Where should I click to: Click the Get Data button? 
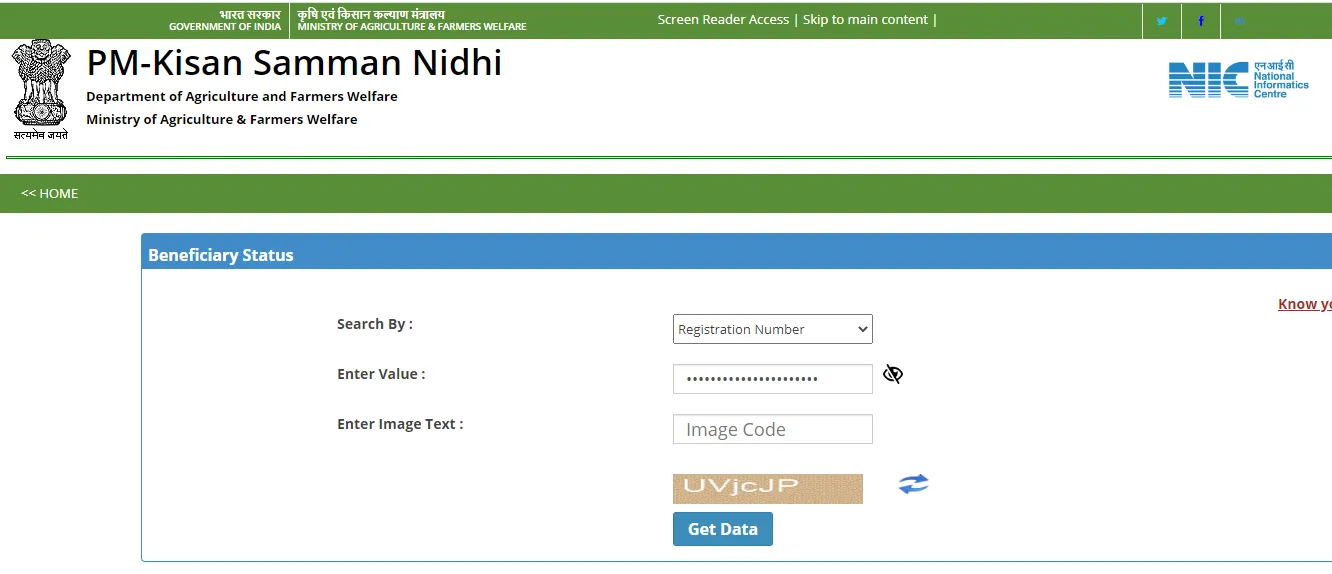click(723, 529)
